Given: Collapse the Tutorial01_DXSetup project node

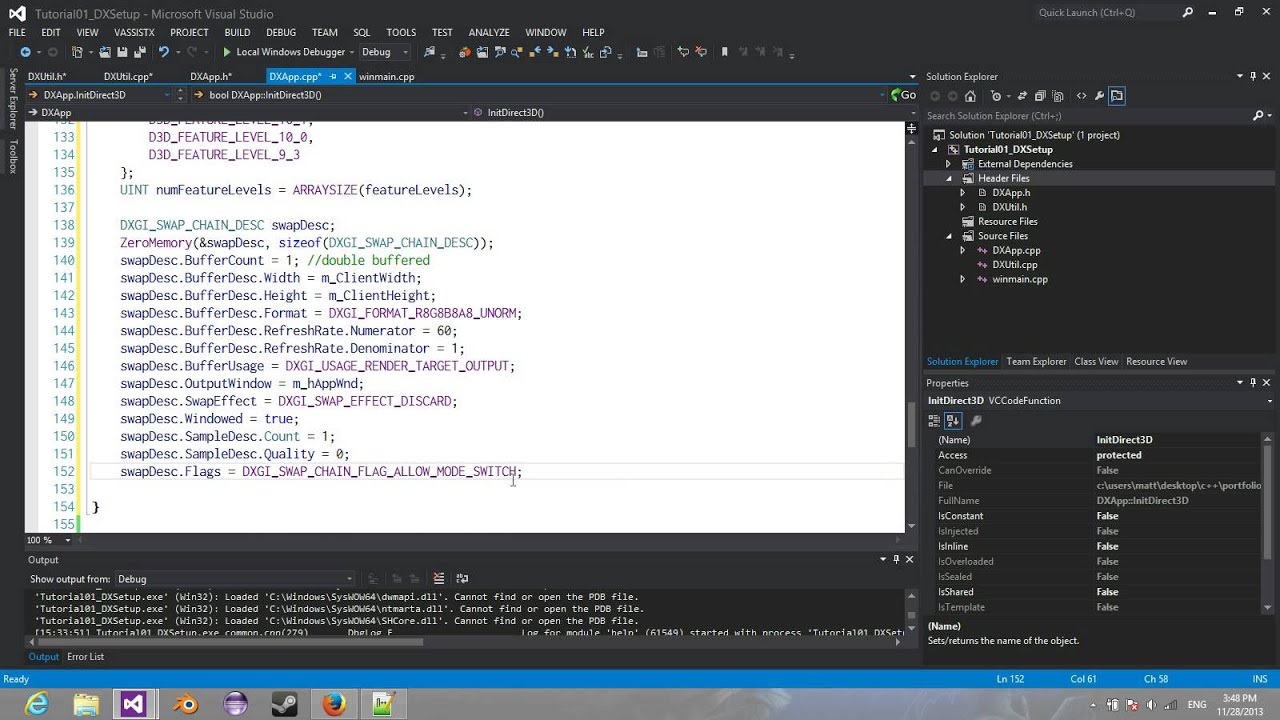Looking at the screenshot, I should tap(934, 149).
